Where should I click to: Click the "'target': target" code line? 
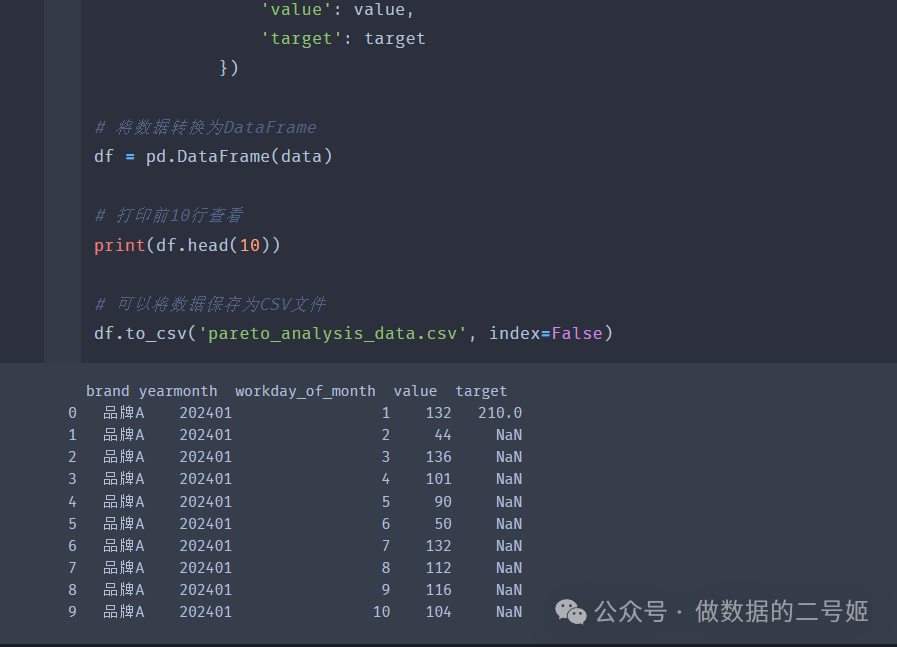(343, 38)
